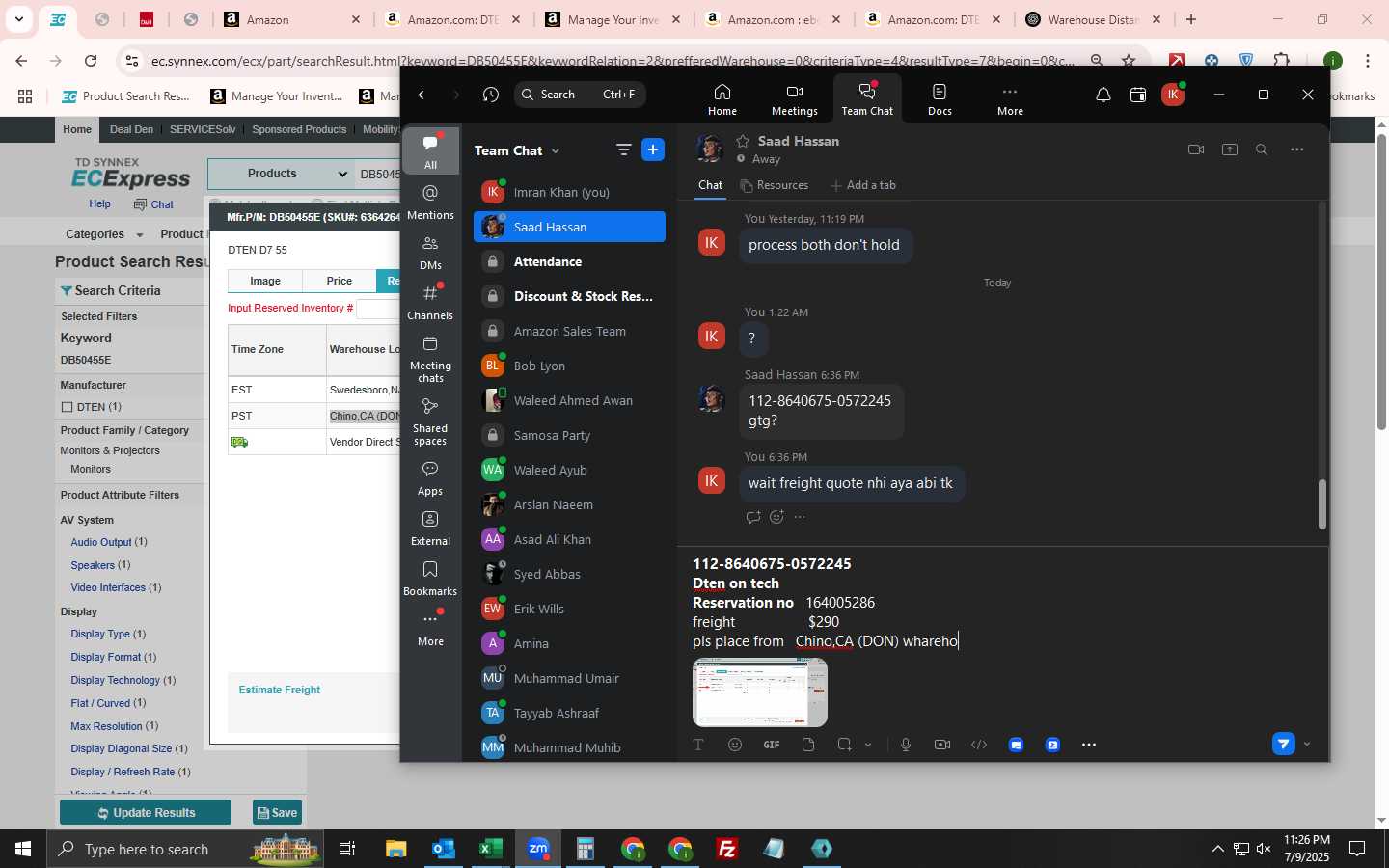Attach a file in the composer
This screenshot has width=1389, height=868.
coord(808,745)
